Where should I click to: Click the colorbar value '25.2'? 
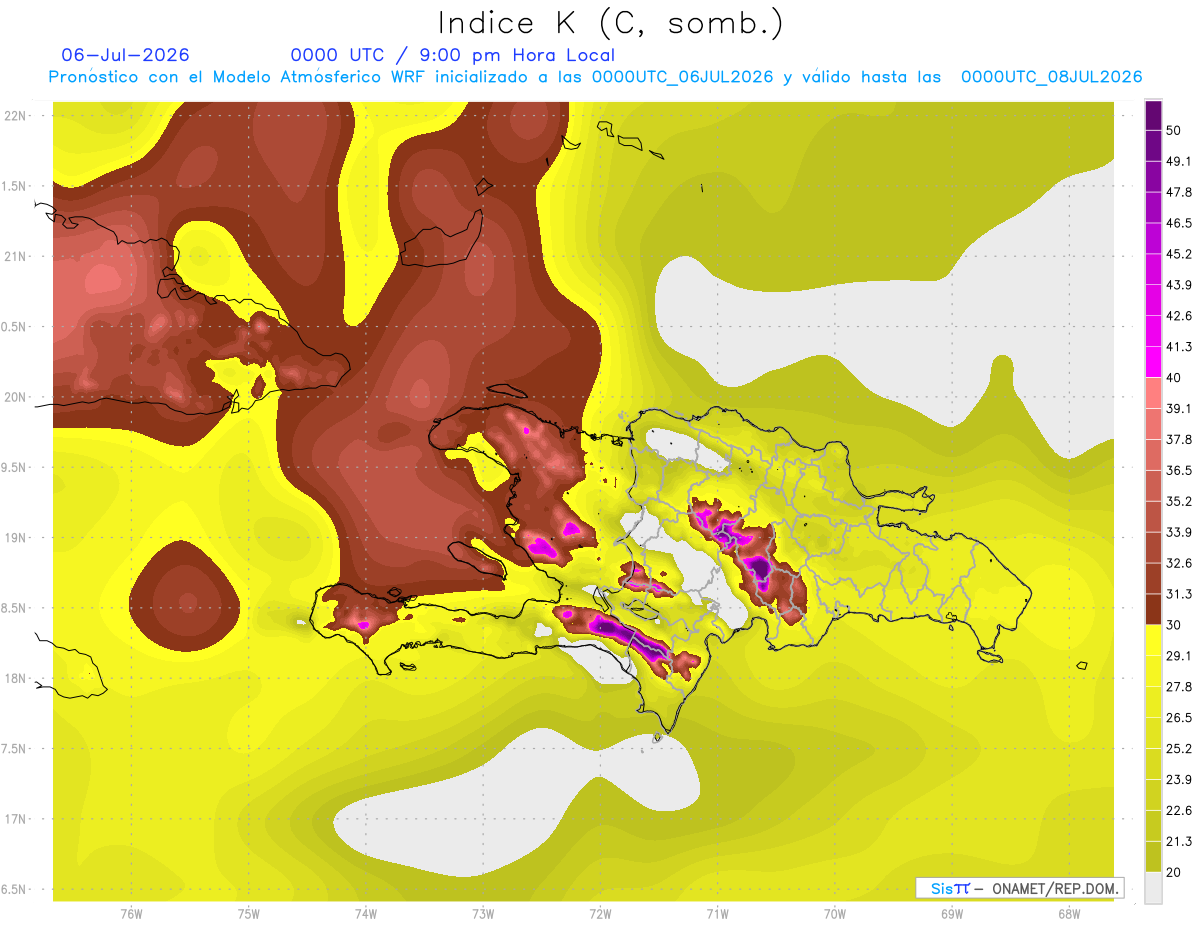[1178, 749]
